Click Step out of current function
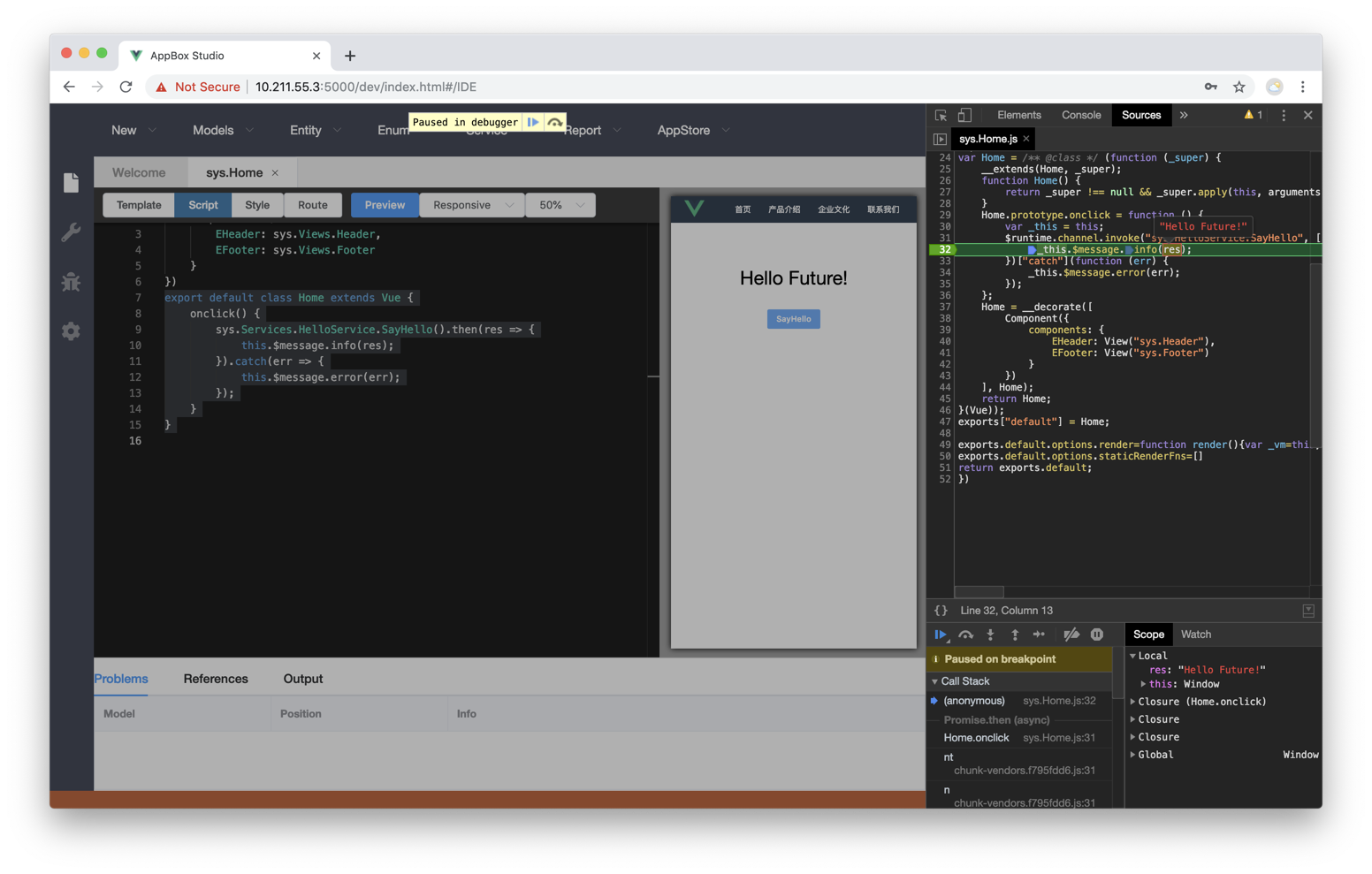Screen dimensions: 1372x874 (x=1015, y=635)
